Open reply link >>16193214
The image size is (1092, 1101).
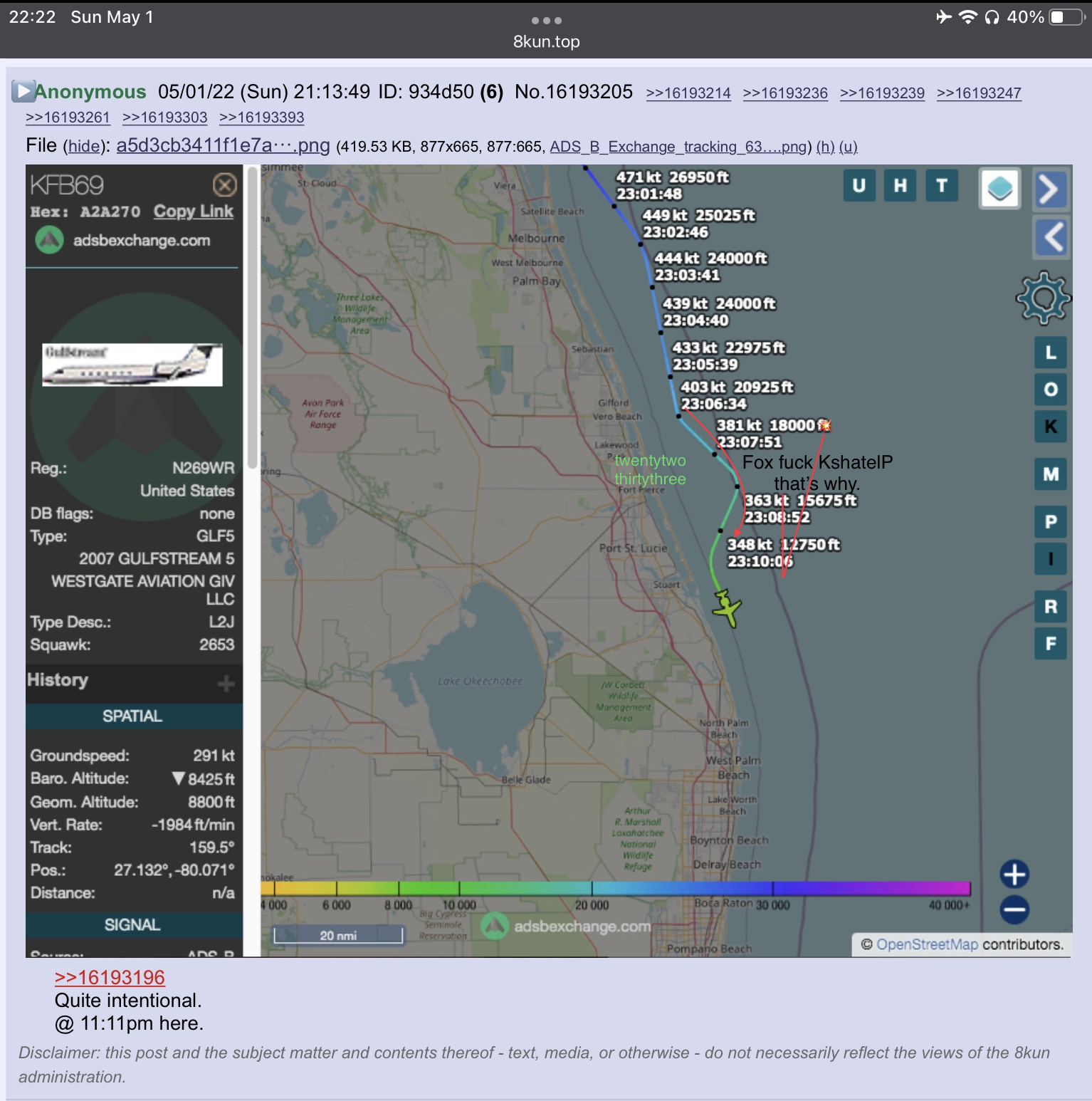(688, 93)
